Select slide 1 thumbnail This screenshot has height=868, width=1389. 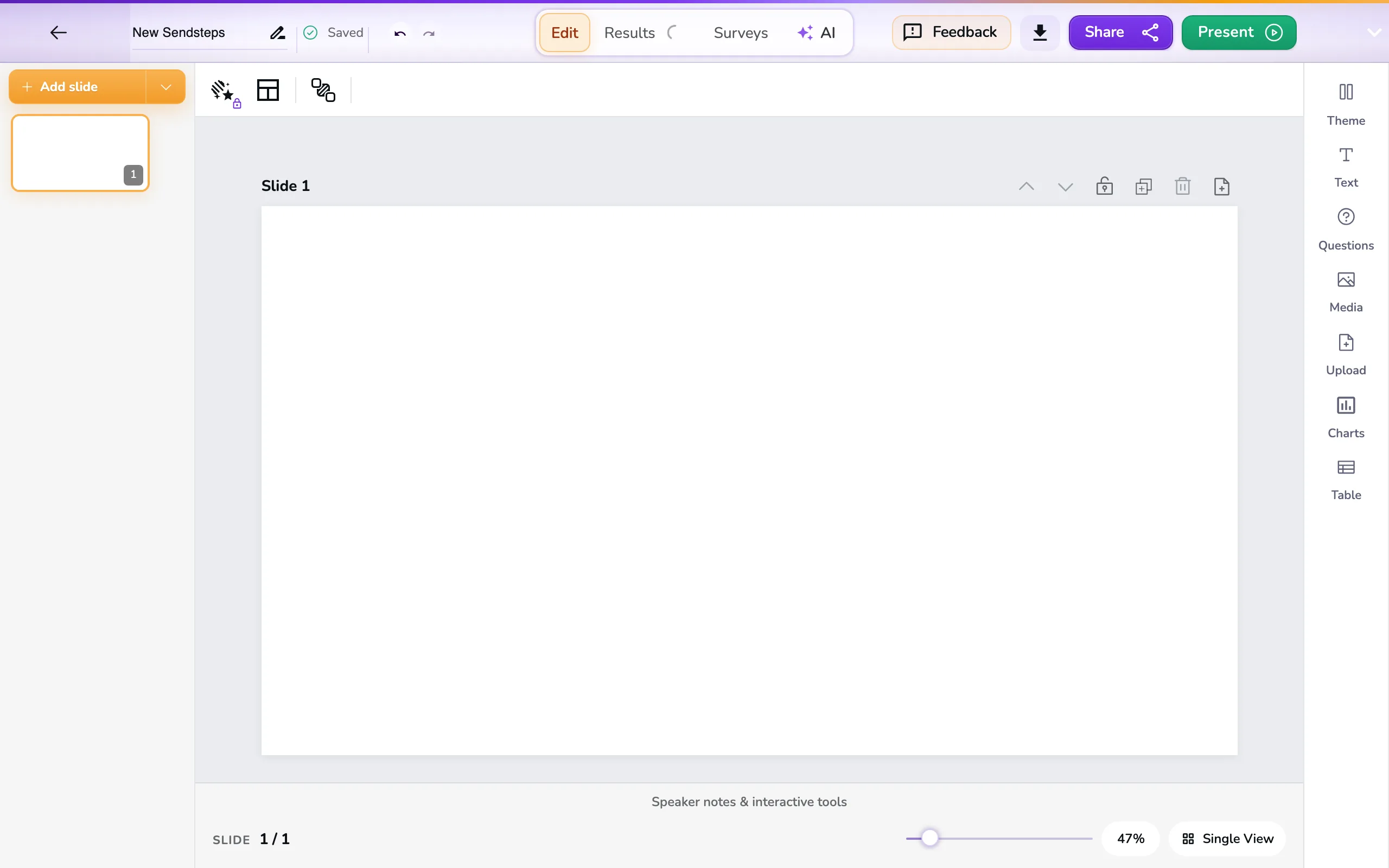point(80,152)
